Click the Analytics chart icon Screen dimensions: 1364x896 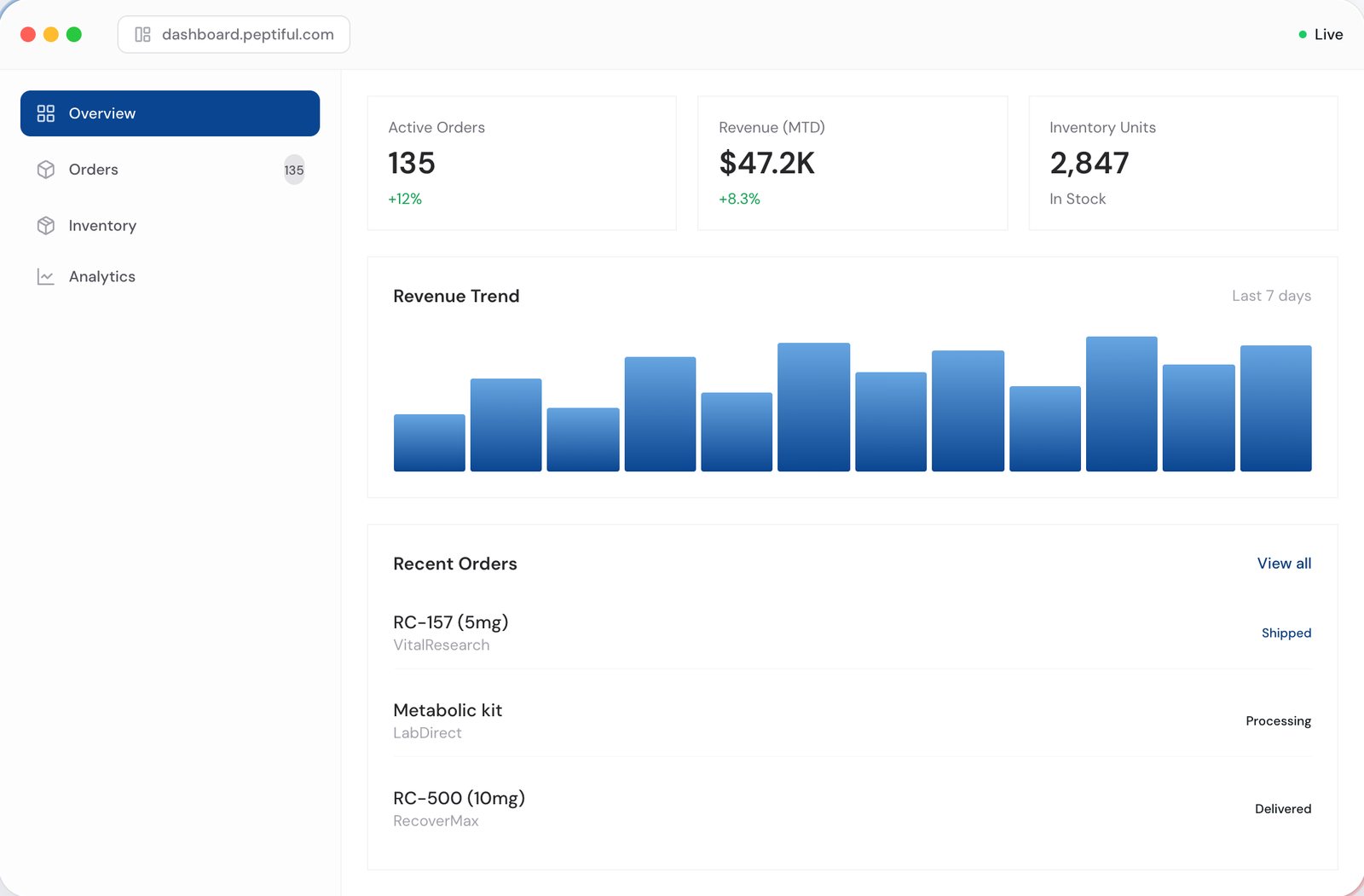point(46,276)
